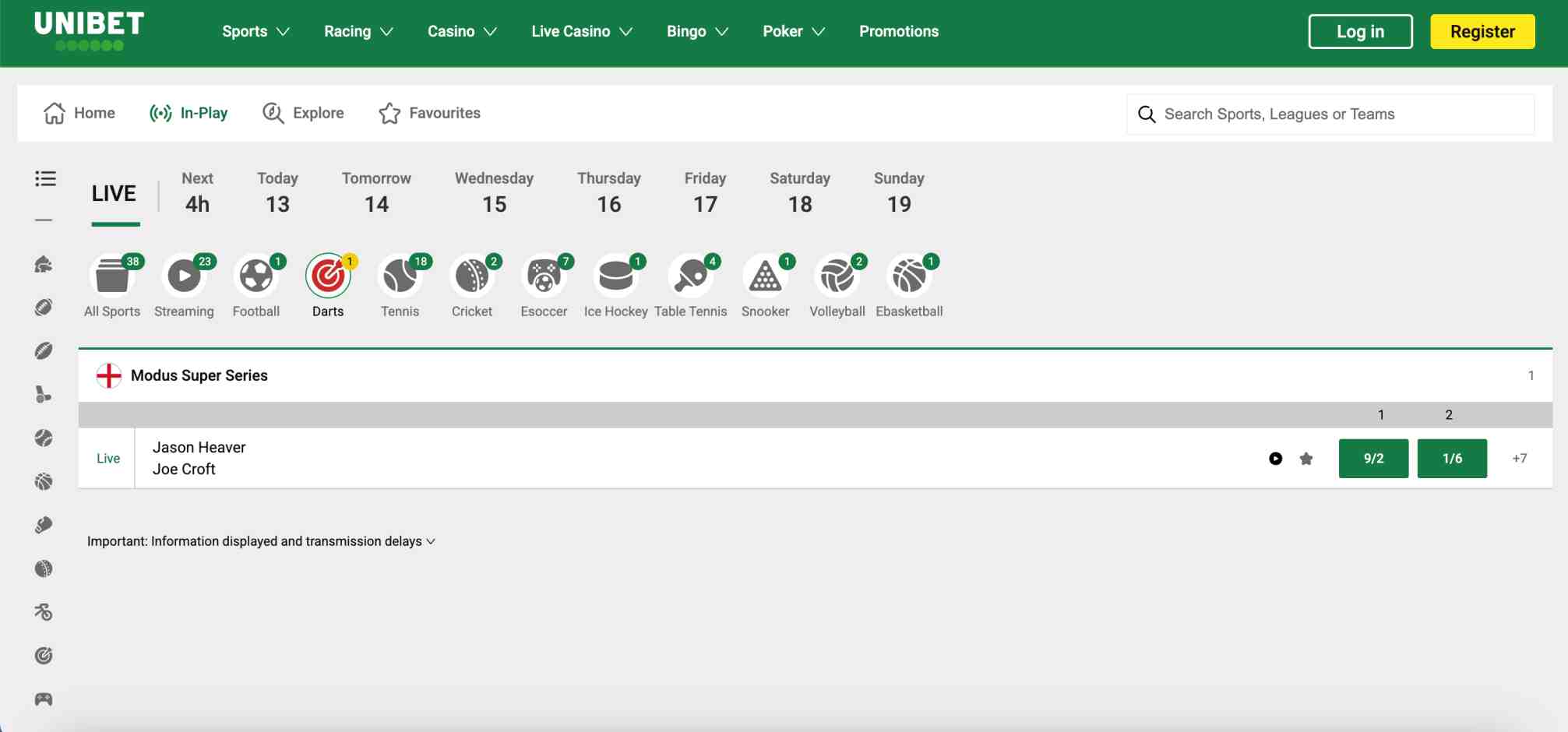Click the Snooker filter icon
The image size is (1568, 732).
coord(766,275)
